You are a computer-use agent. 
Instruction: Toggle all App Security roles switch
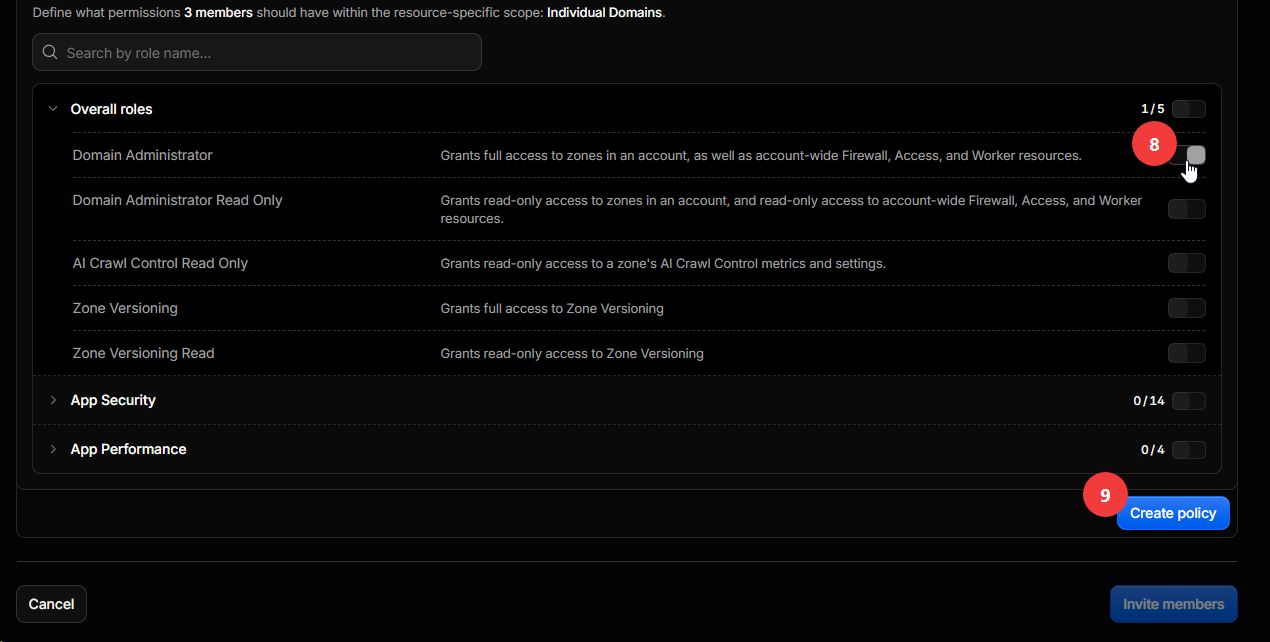coord(1188,401)
